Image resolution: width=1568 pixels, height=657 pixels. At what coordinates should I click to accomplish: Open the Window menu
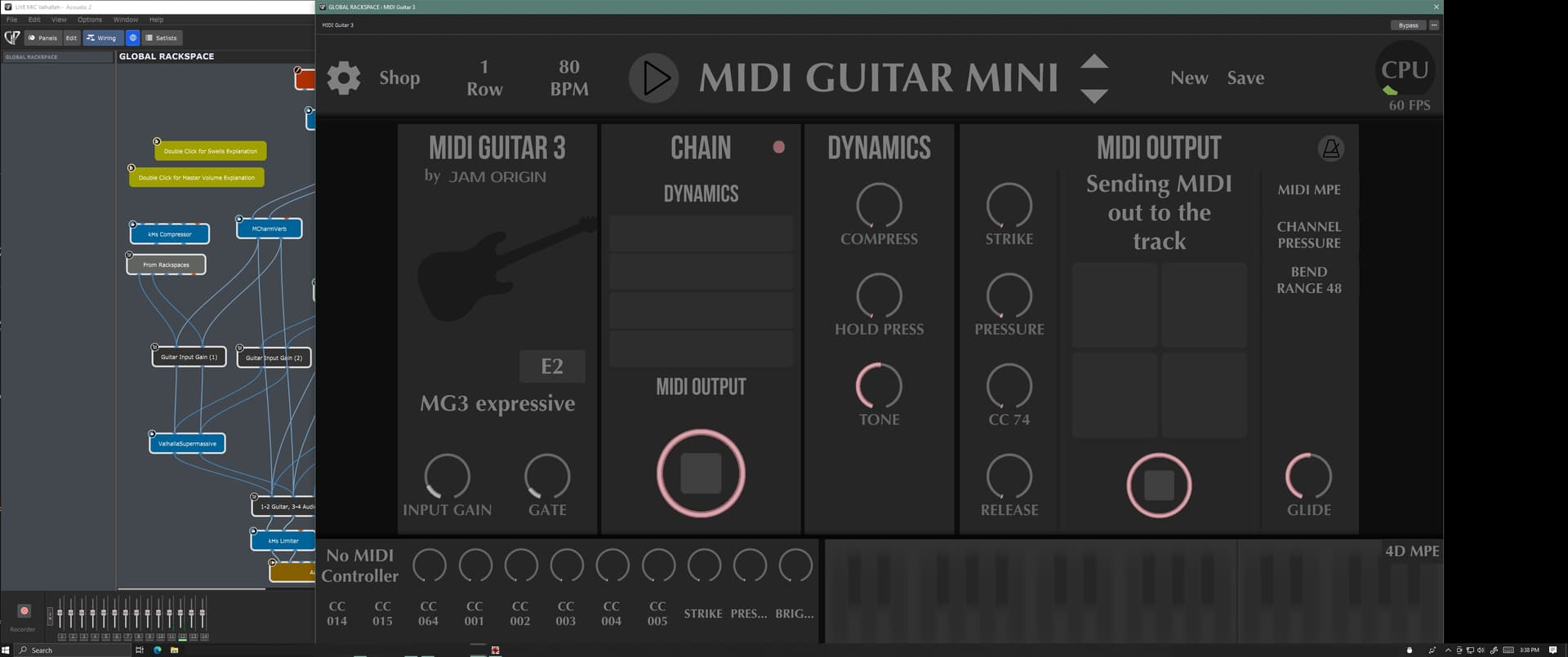(126, 20)
